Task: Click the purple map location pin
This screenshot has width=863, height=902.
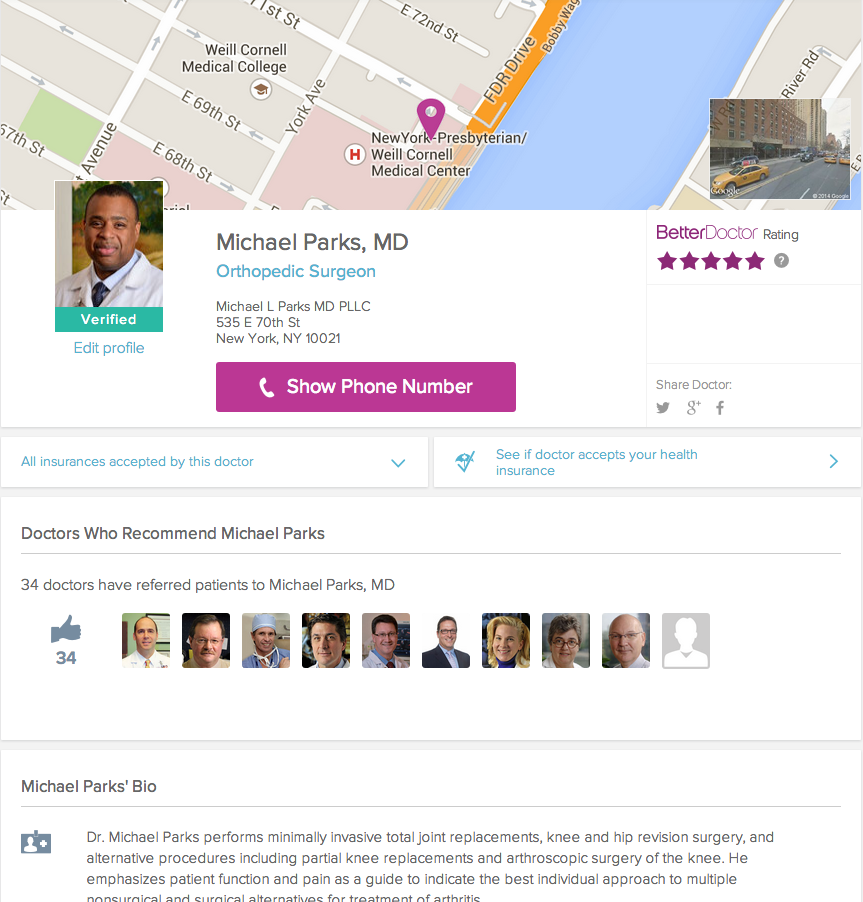Action: tap(430, 118)
